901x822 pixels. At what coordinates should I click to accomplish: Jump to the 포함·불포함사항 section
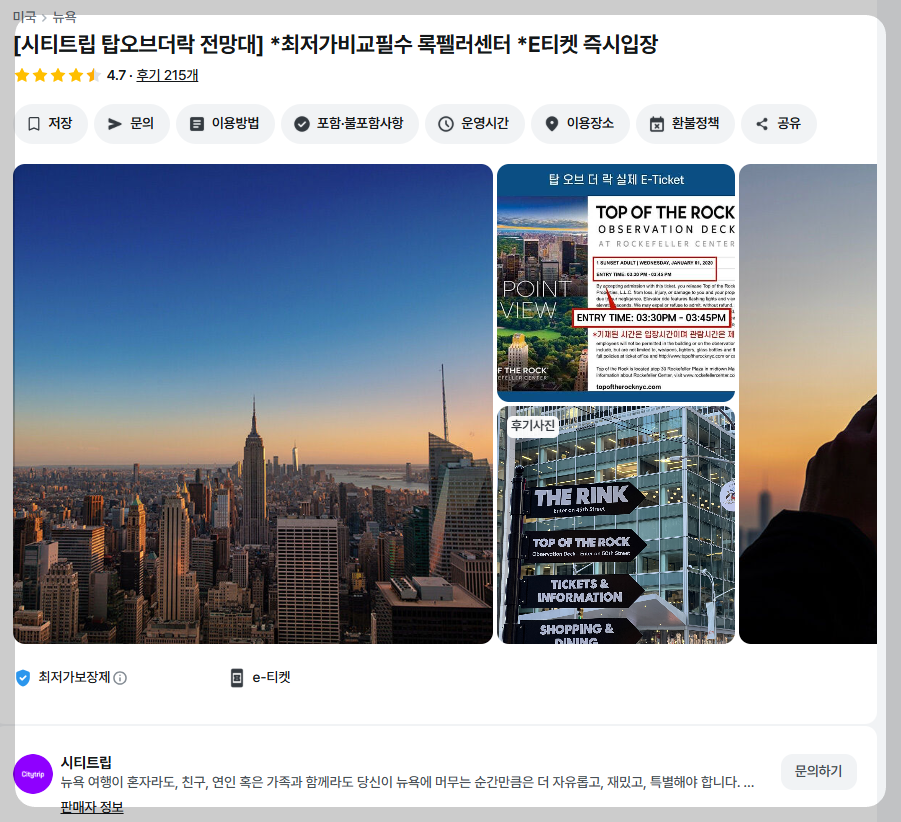(x=350, y=124)
